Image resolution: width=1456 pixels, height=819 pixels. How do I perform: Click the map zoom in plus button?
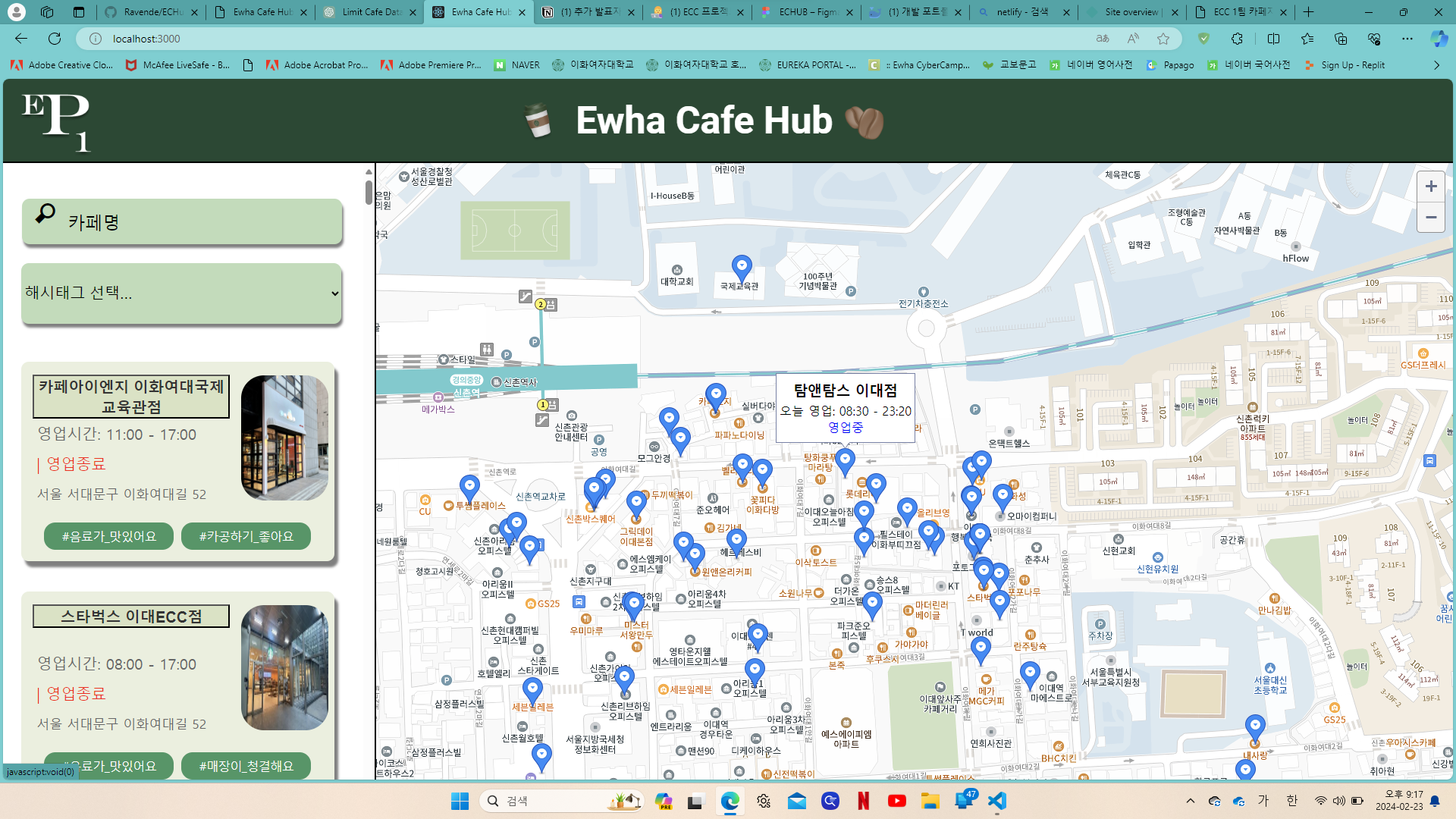[1430, 187]
